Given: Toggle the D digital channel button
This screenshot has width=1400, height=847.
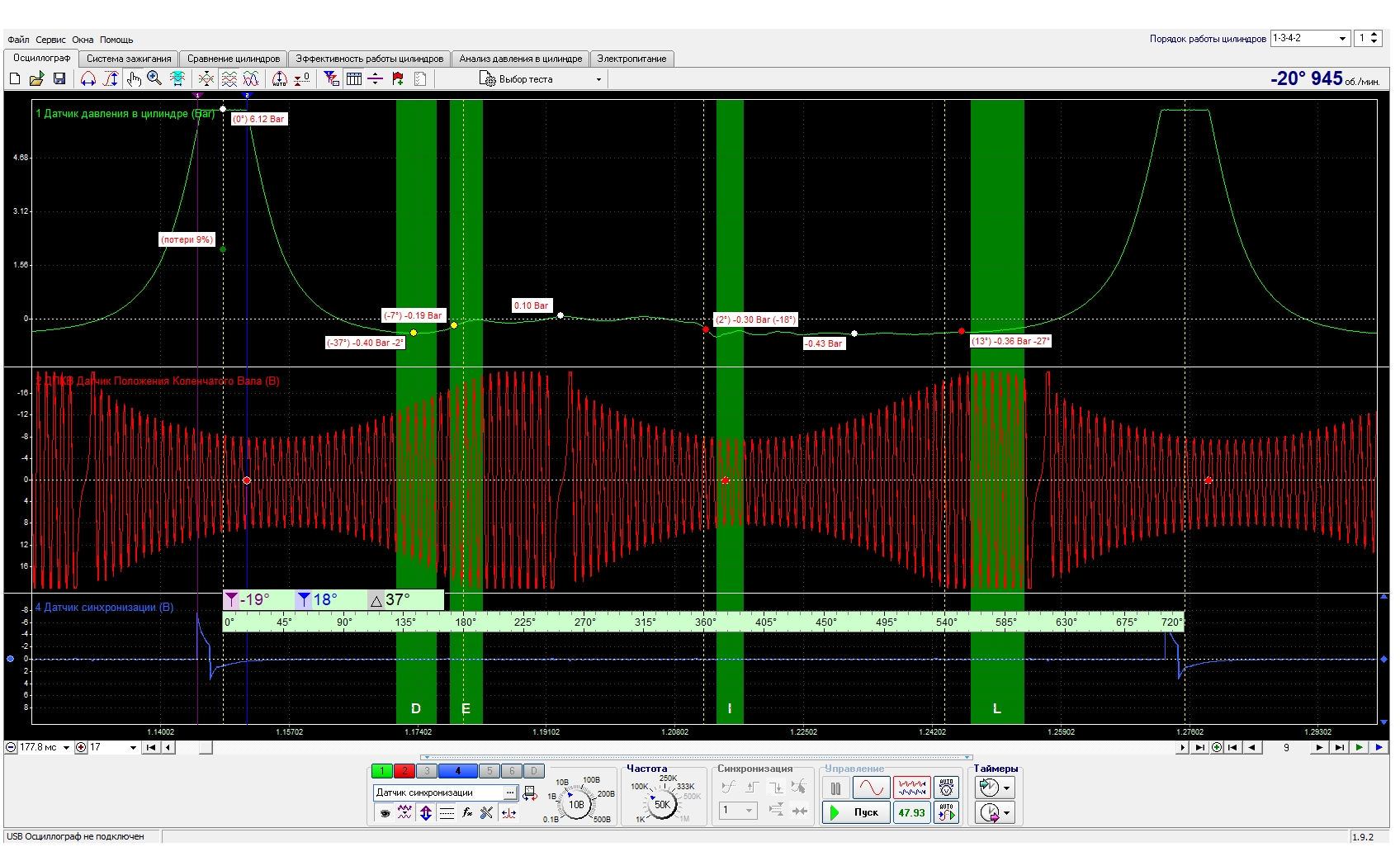Looking at the screenshot, I should pyautogui.click(x=534, y=771).
